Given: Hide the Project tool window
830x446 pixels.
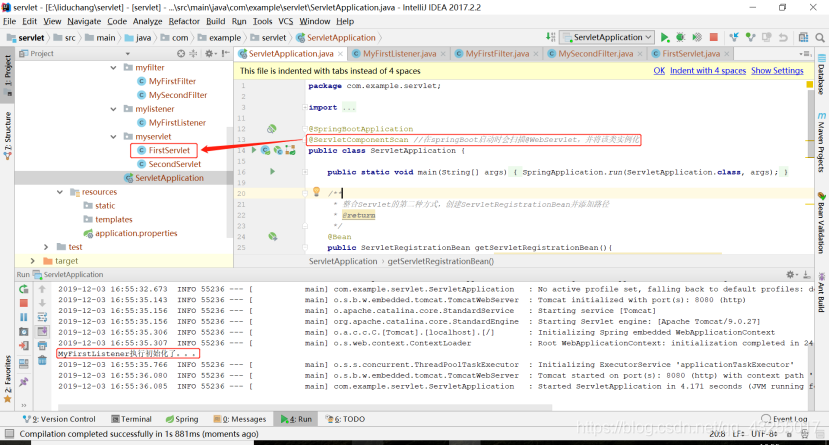Looking at the screenshot, I should point(225,53).
